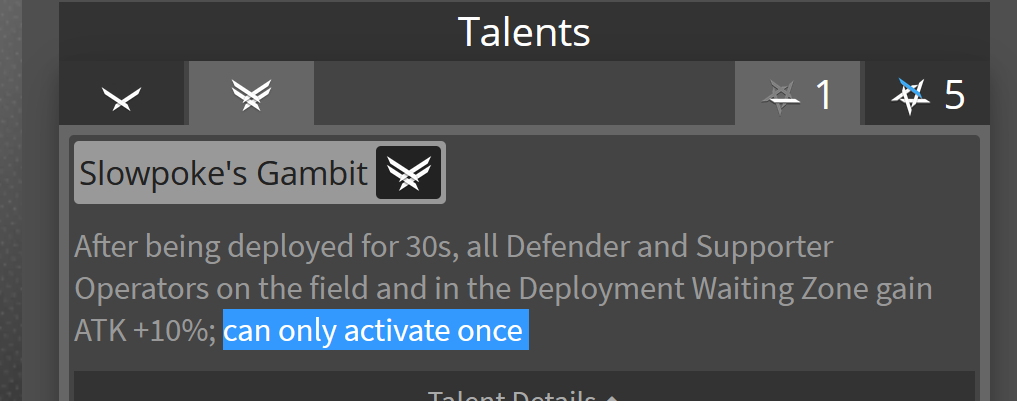
Task: Switch to the Elite 1 single-chevron tab
Action: pos(122,96)
